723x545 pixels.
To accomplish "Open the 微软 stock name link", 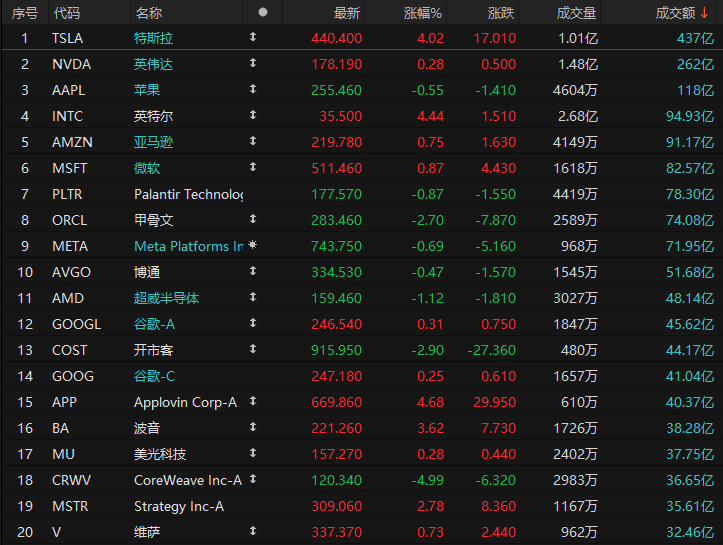I will [x=147, y=168].
